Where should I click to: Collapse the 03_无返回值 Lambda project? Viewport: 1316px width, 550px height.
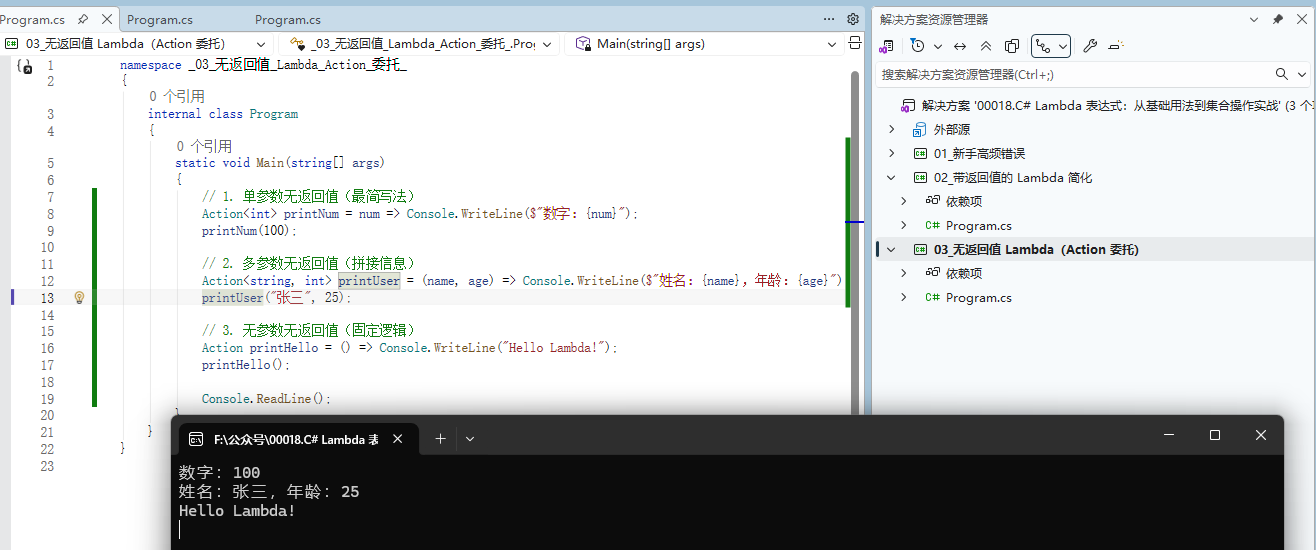click(892, 249)
